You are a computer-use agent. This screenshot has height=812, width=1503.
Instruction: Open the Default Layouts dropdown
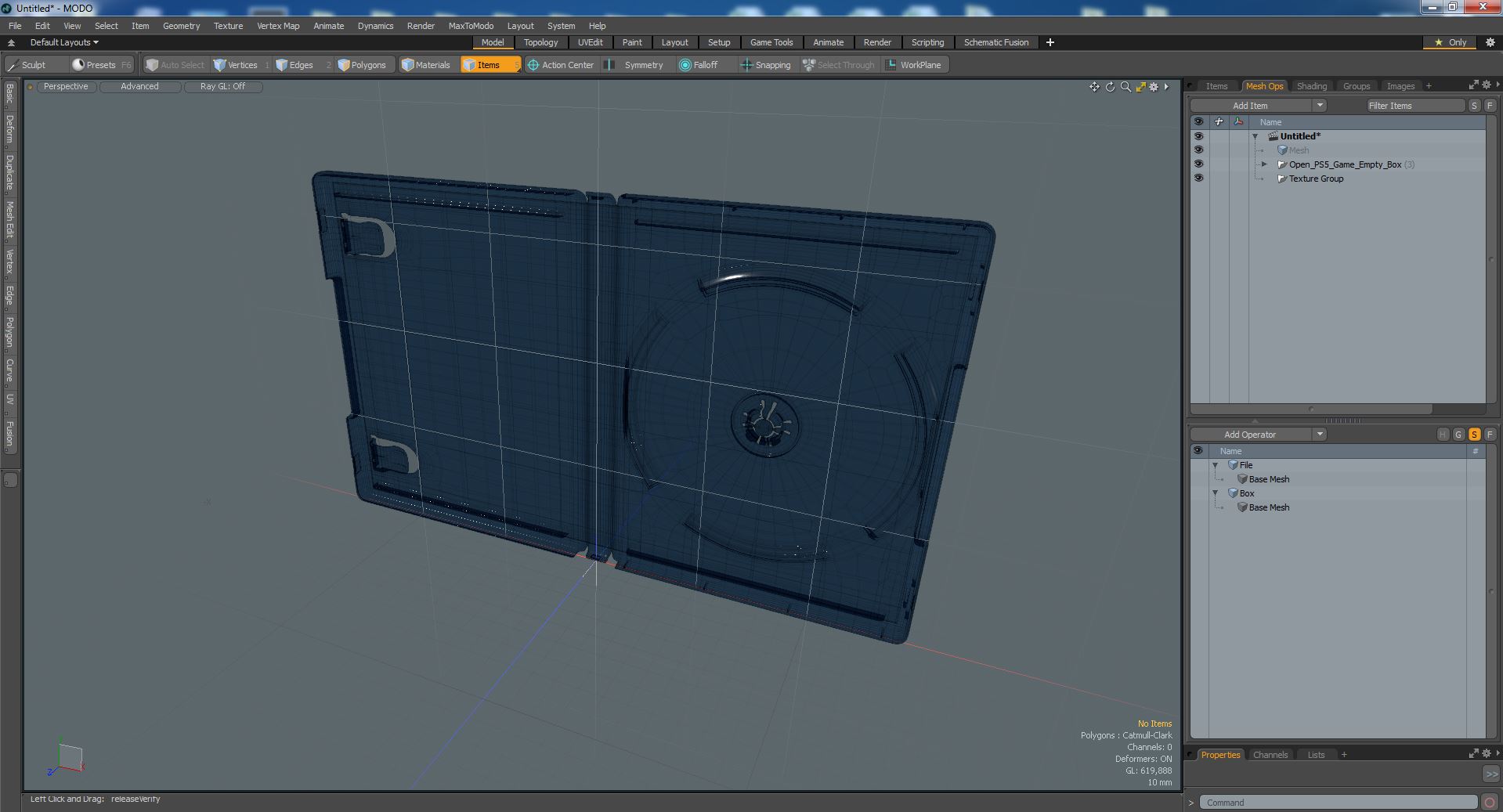point(64,42)
